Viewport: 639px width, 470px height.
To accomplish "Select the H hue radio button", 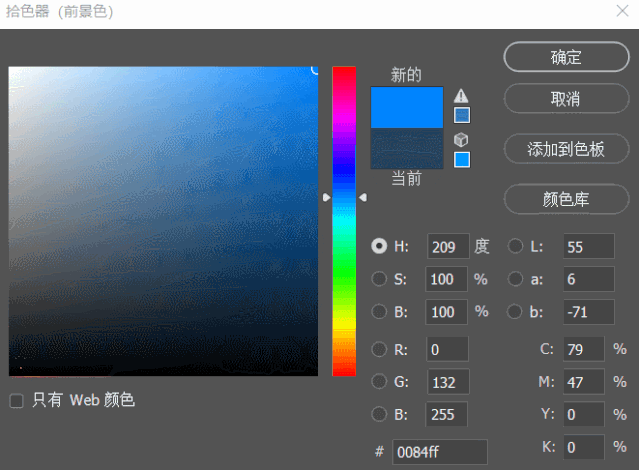I will tap(379, 246).
